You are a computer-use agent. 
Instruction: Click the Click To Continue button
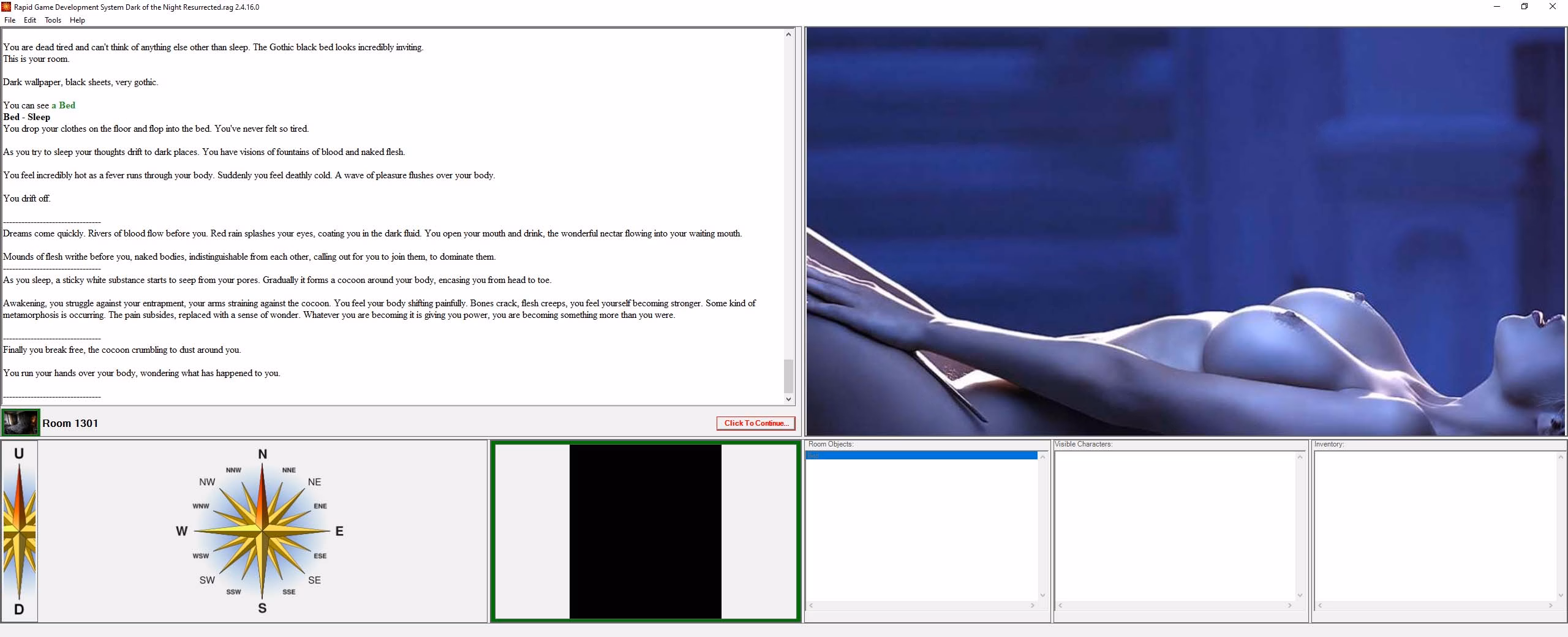(x=756, y=423)
